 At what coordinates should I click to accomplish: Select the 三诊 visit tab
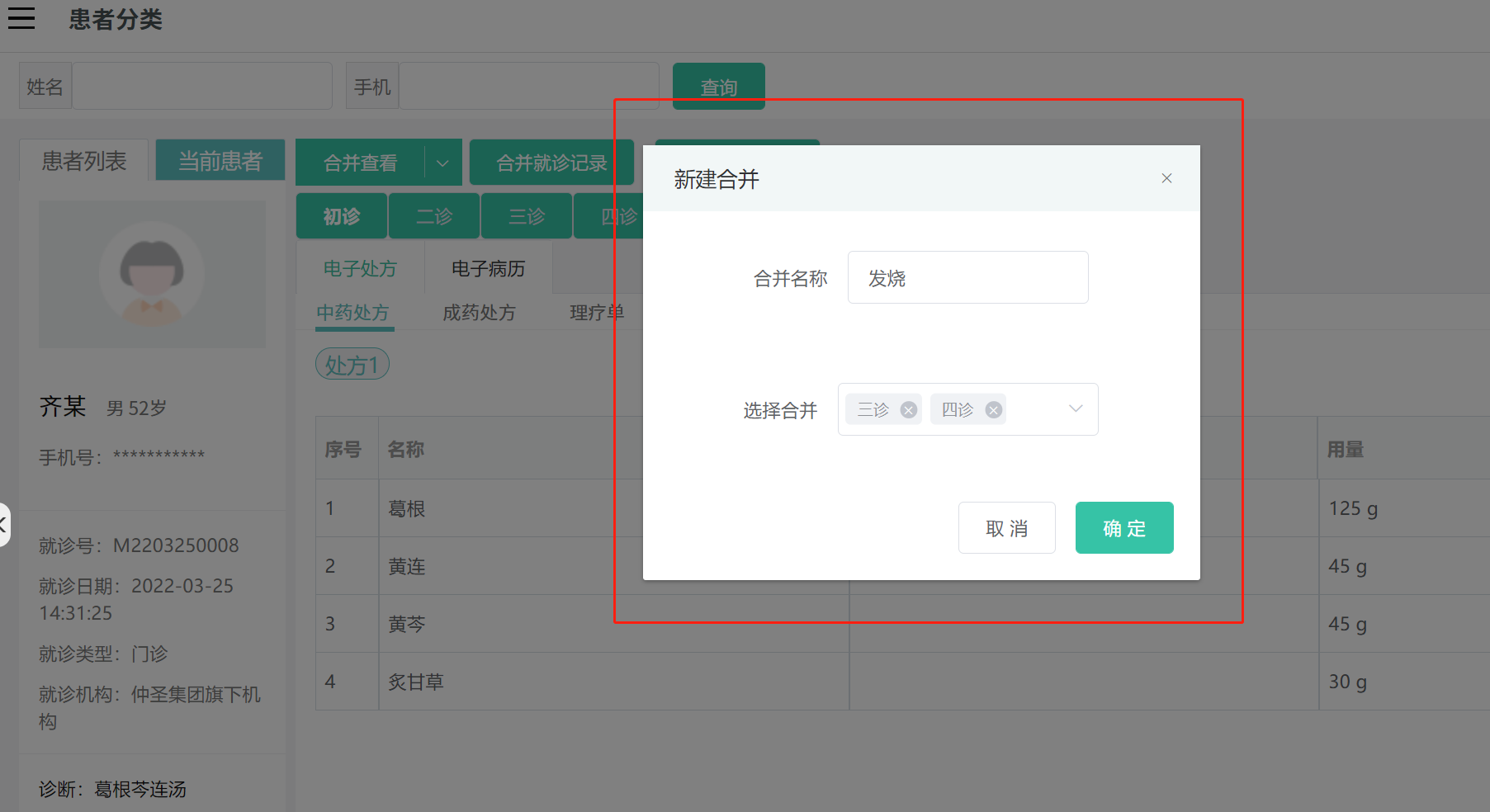527,216
